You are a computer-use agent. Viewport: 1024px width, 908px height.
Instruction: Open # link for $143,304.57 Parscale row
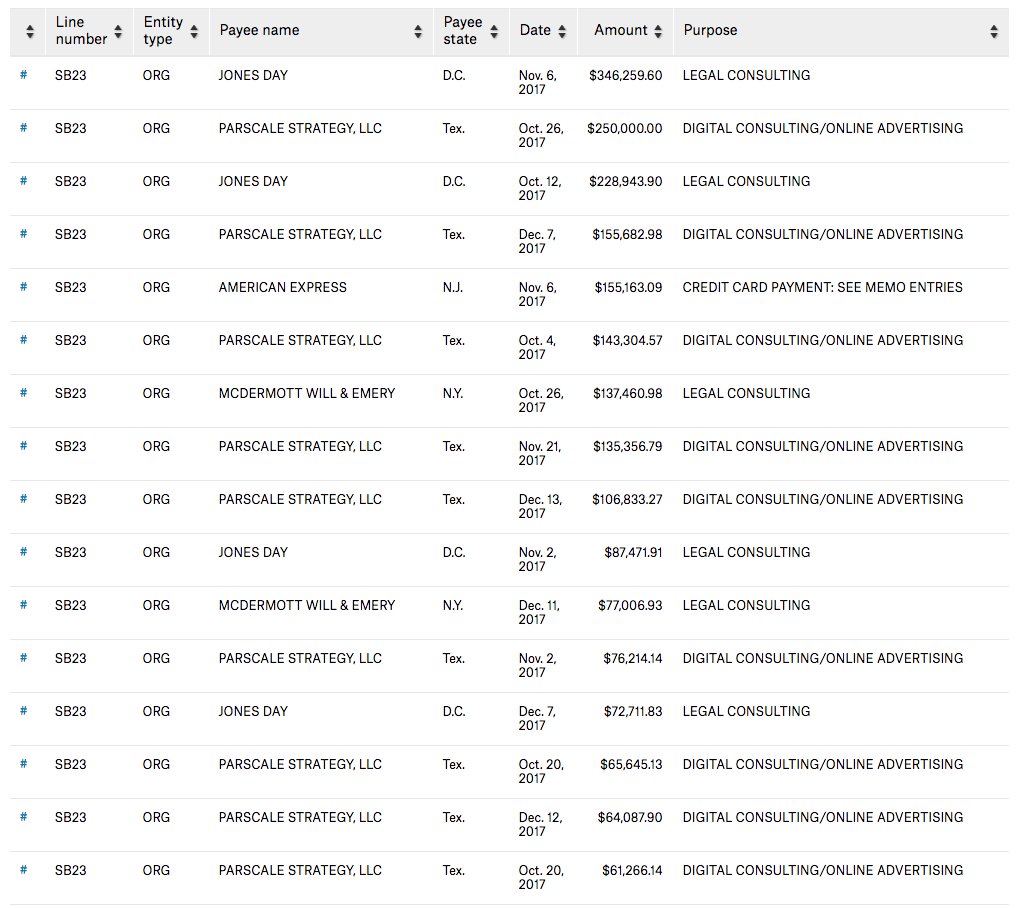coord(24,339)
